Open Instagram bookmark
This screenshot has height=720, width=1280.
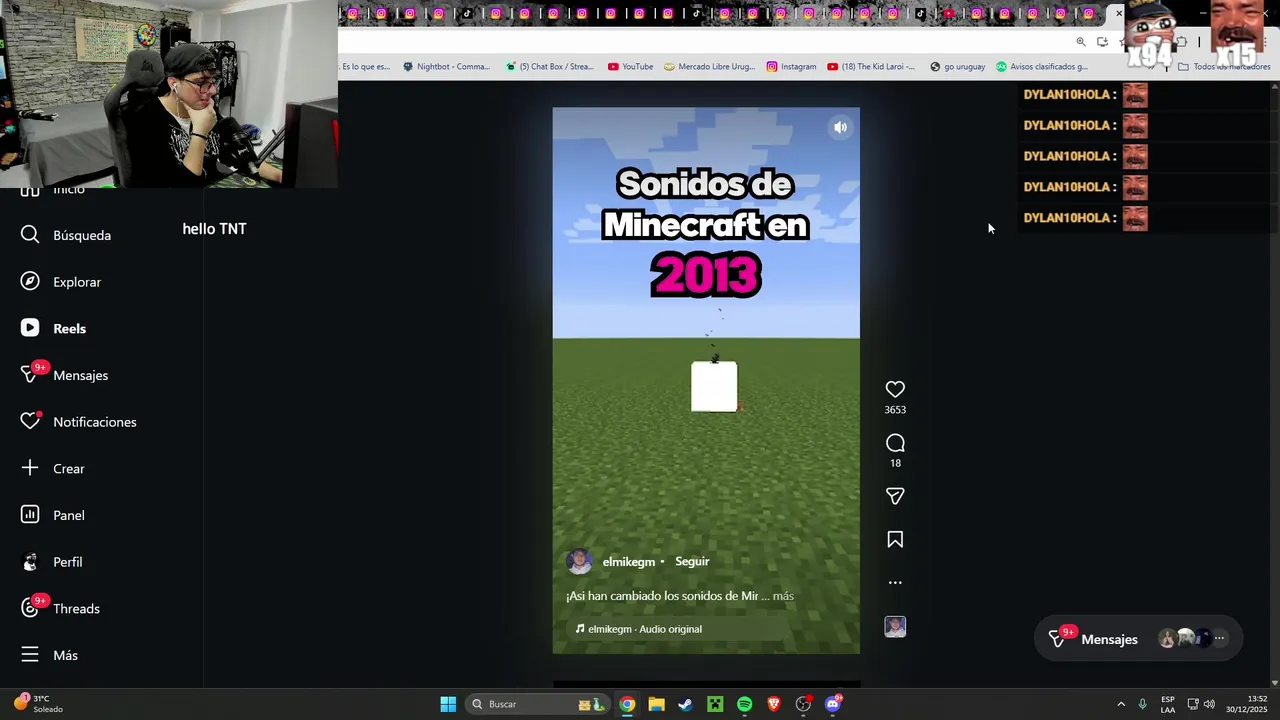tap(791, 67)
